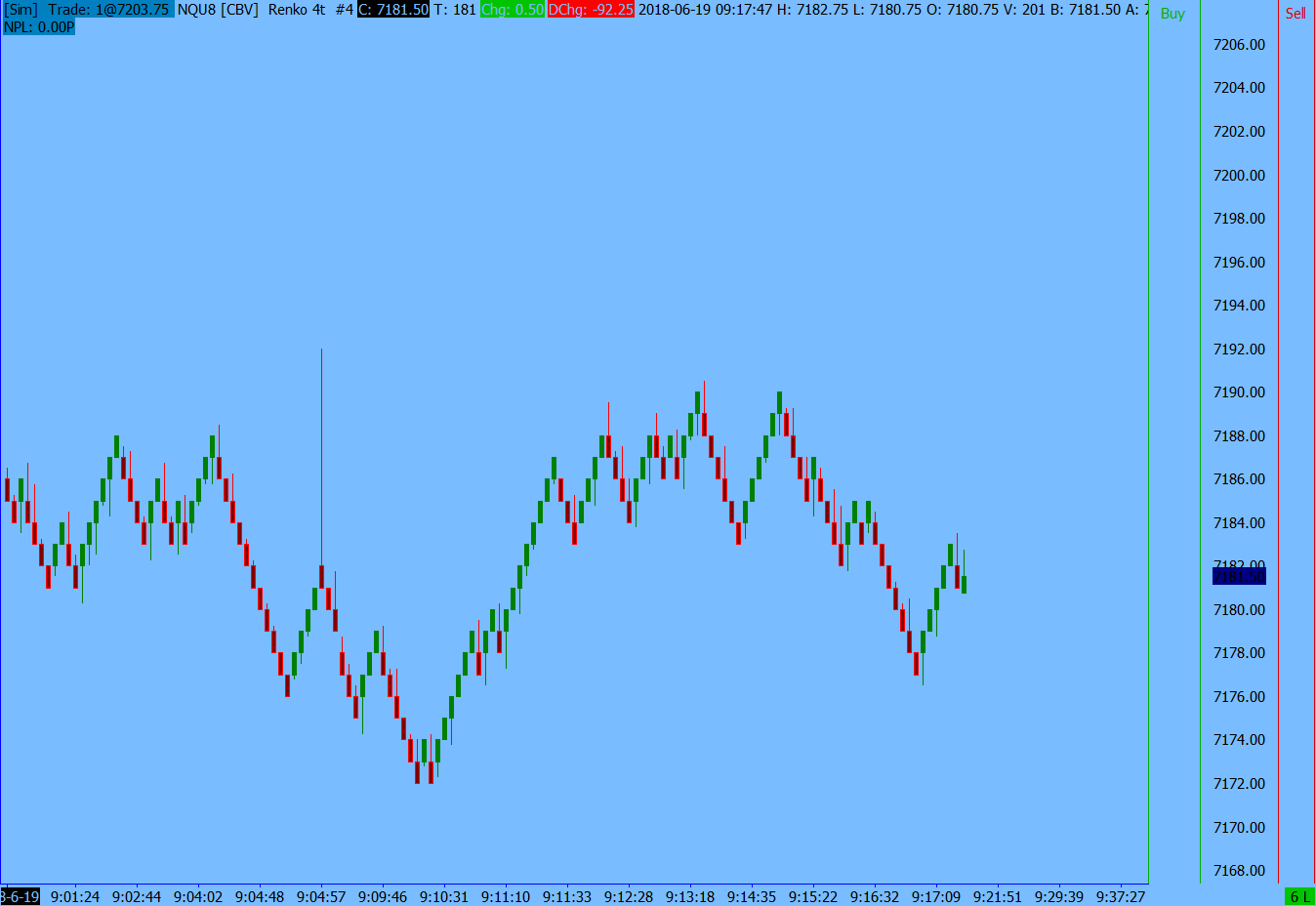This screenshot has width=1316, height=906.
Task: Click the 7180.00 price scale label
Action: (x=1239, y=610)
